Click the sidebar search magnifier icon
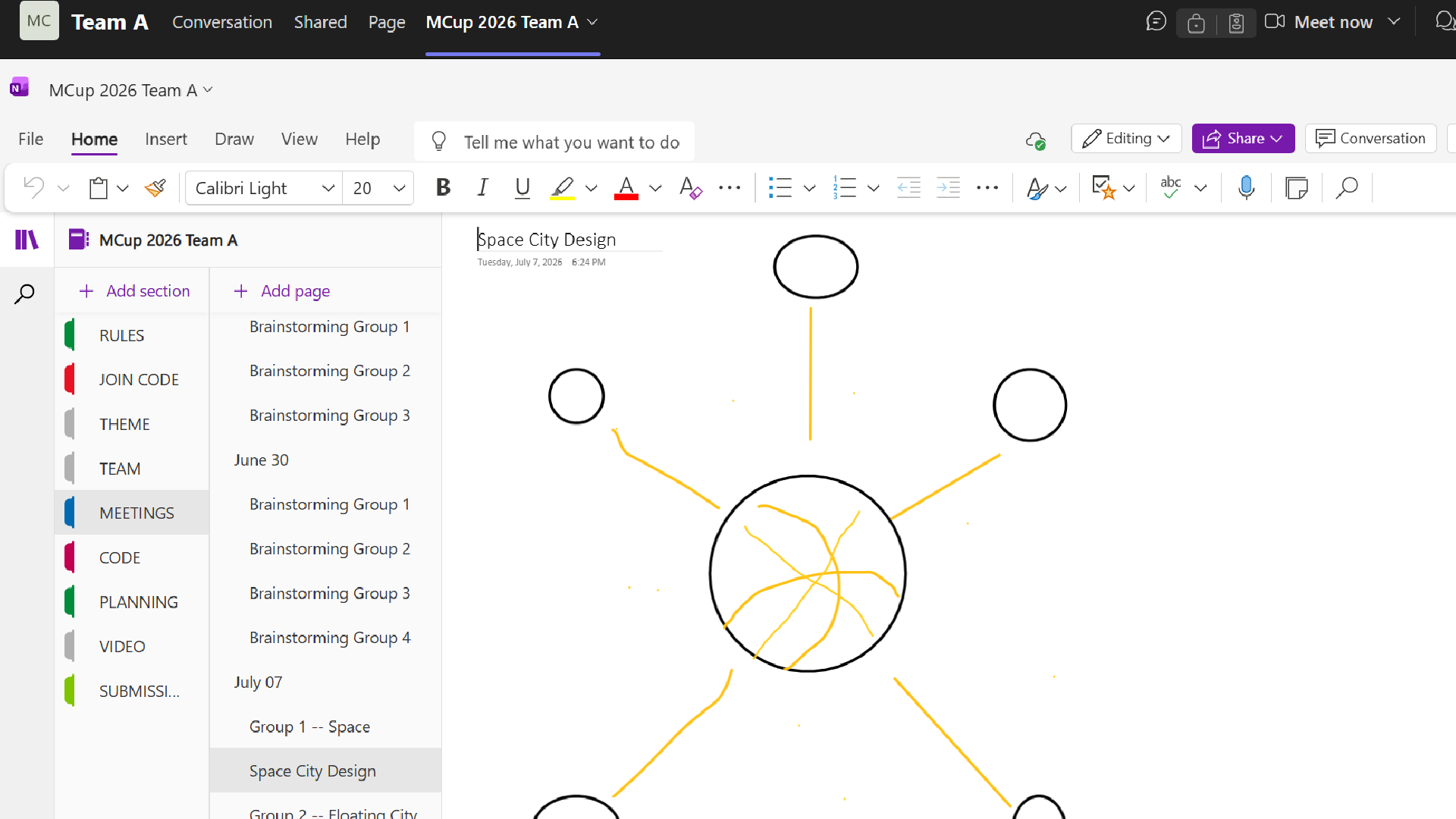The width and height of the screenshot is (1456, 819). (24, 293)
